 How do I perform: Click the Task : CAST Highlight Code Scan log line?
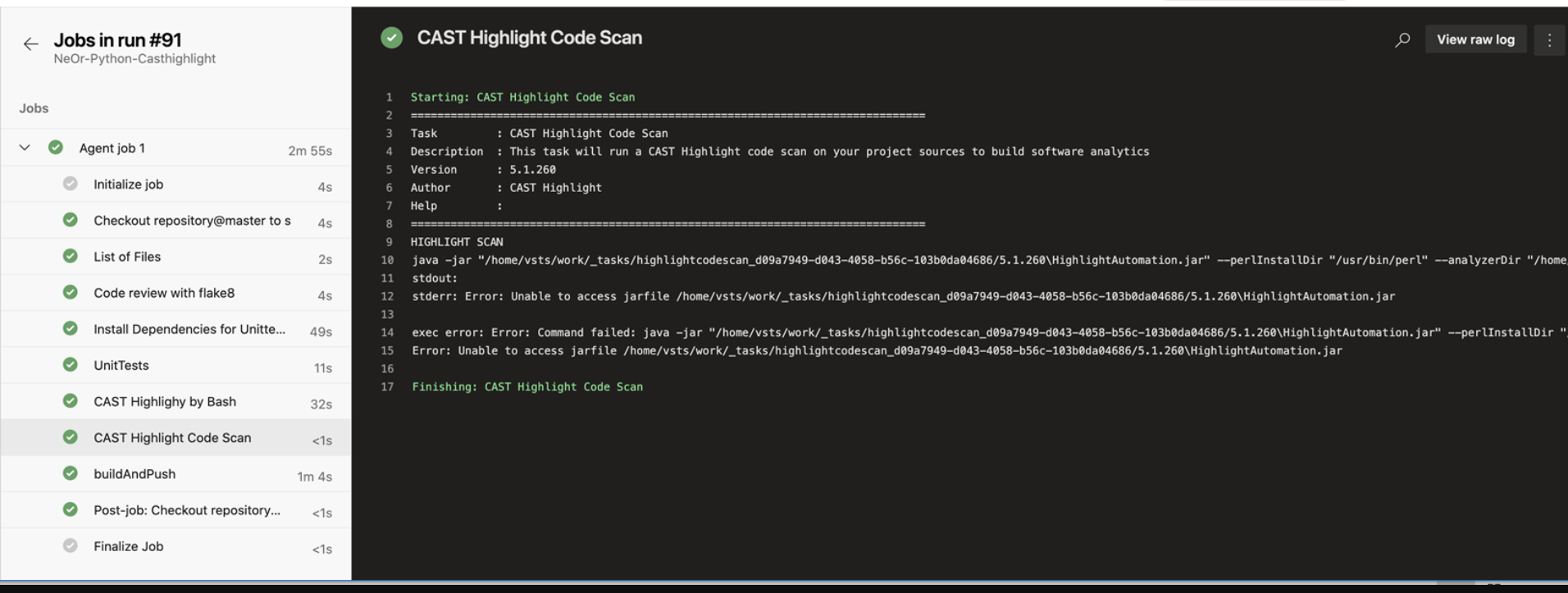click(540, 133)
